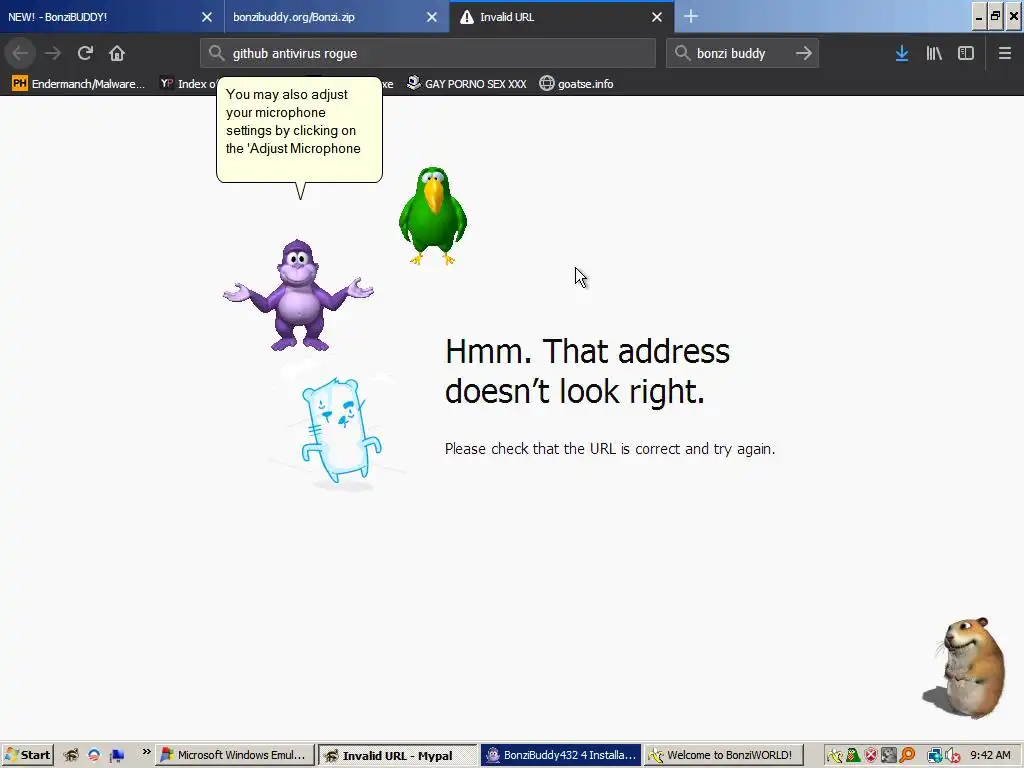Screen dimensions: 1024x768
Task: Click the 'That address doesn't look right' heading
Action: tap(586, 371)
